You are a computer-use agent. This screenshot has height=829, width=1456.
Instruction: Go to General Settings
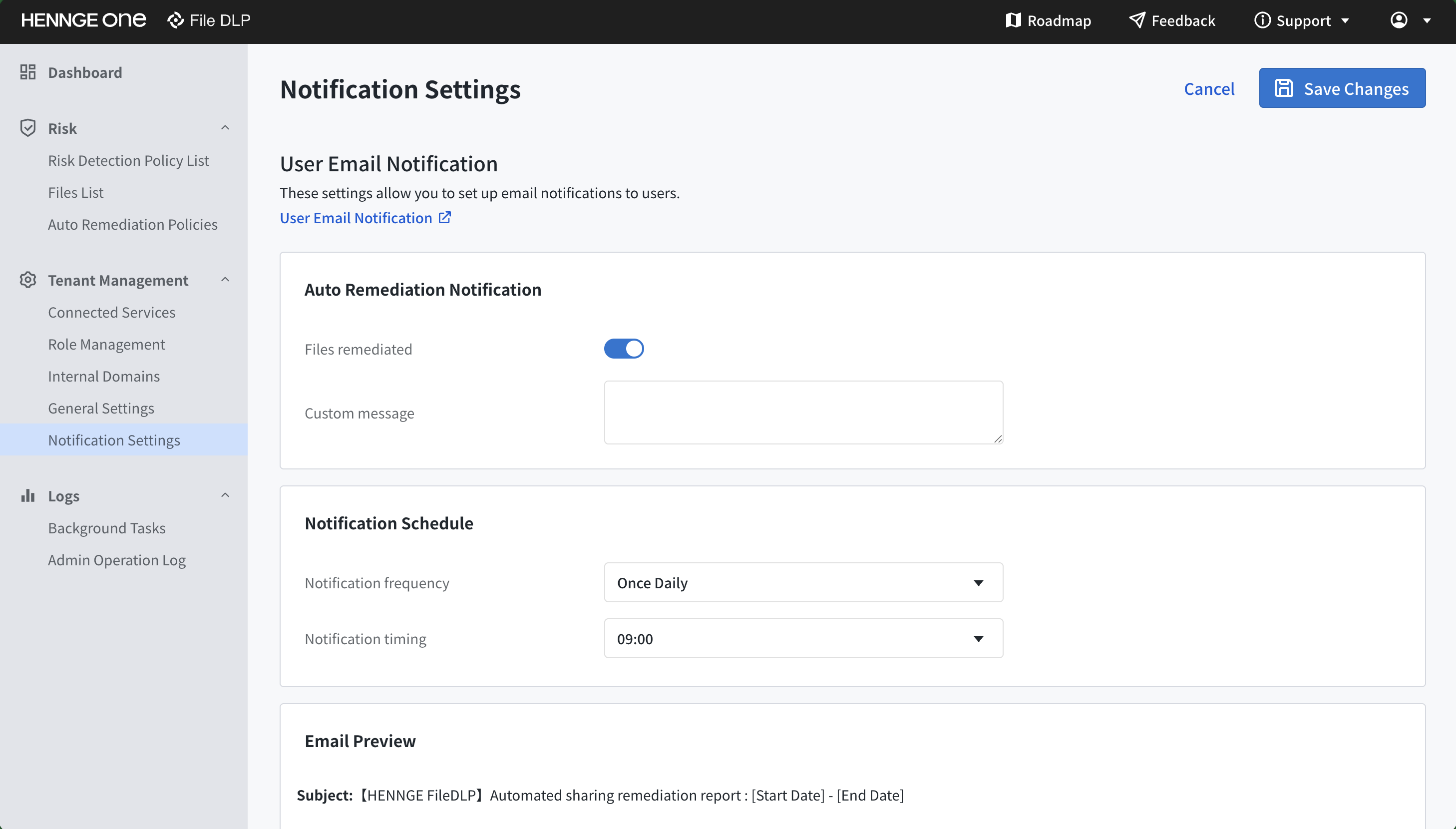[x=101, y=408]
